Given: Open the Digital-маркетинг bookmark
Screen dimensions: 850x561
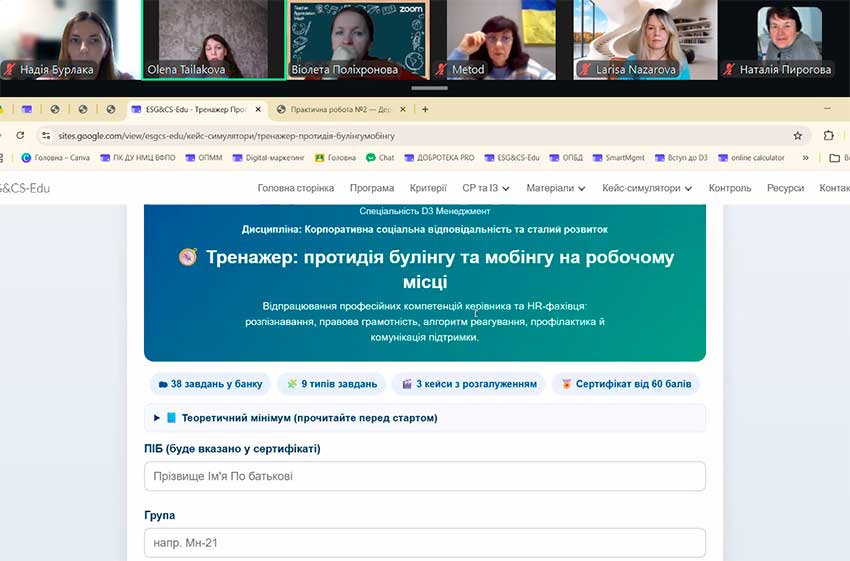Looking at the screenshot, I should point(268,158).
